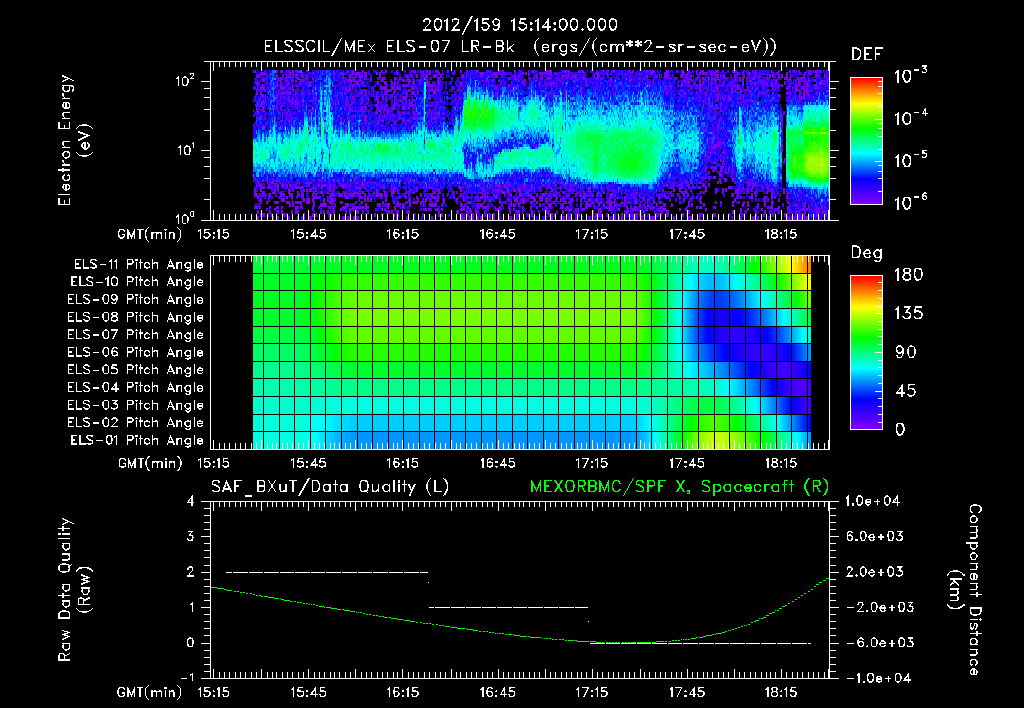Image resolution: width=1024 pixels, height=708 pixels.
Task: Click the 180 value on Deg scale
Action: 908,274
